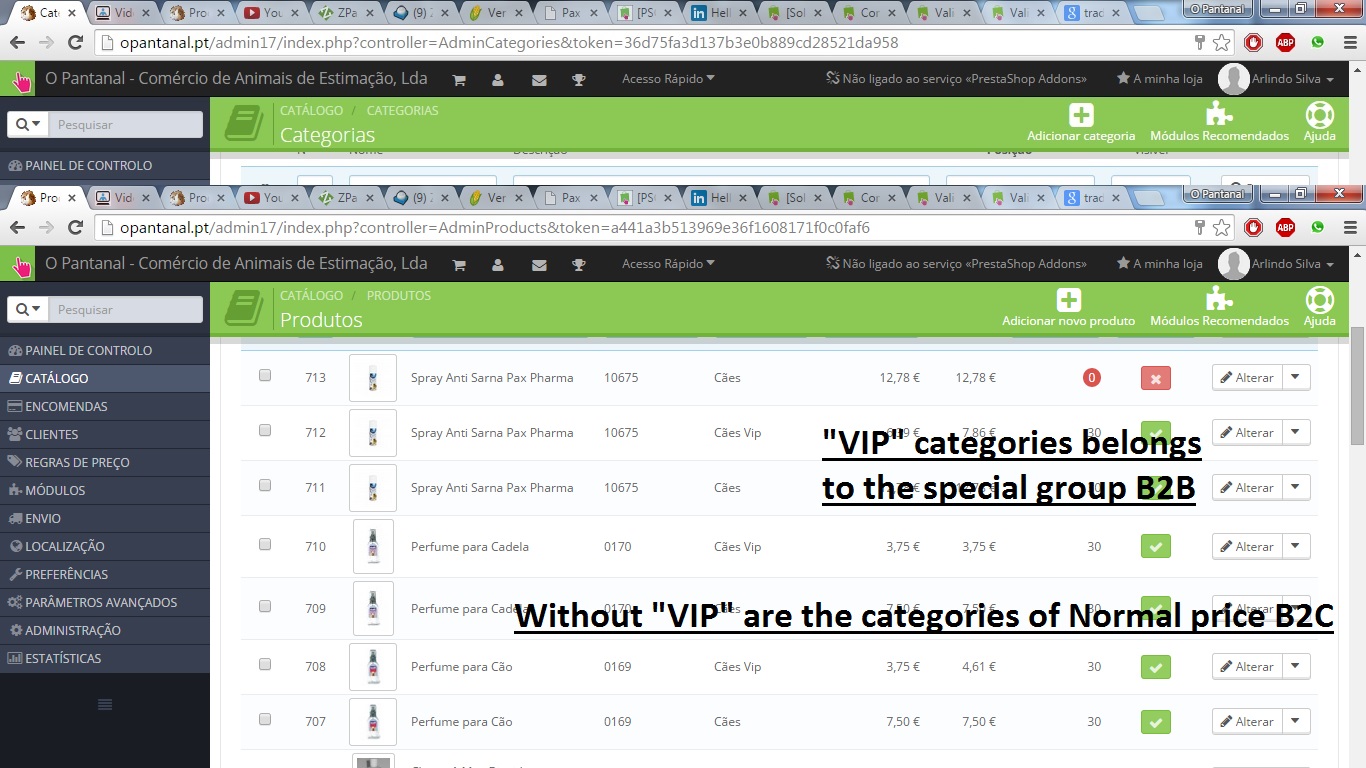Click trophy icon in Categorias window header
This screenshot has width=1366, height=768.
pos(578,80)
